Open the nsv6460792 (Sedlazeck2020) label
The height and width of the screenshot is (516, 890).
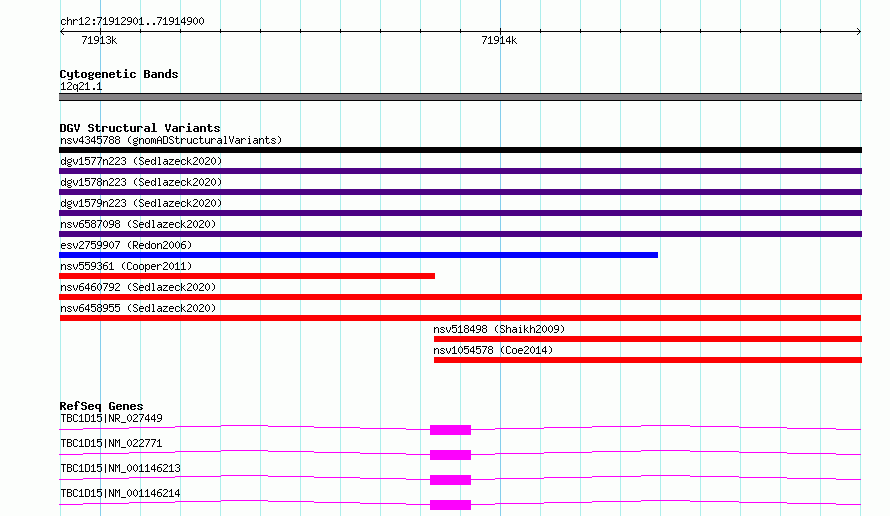point(138,287)
